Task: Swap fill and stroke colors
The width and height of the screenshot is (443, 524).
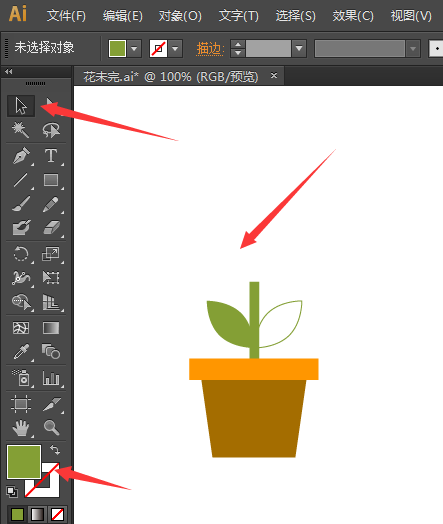Action: pyautogui.click(x=55, y=450)
